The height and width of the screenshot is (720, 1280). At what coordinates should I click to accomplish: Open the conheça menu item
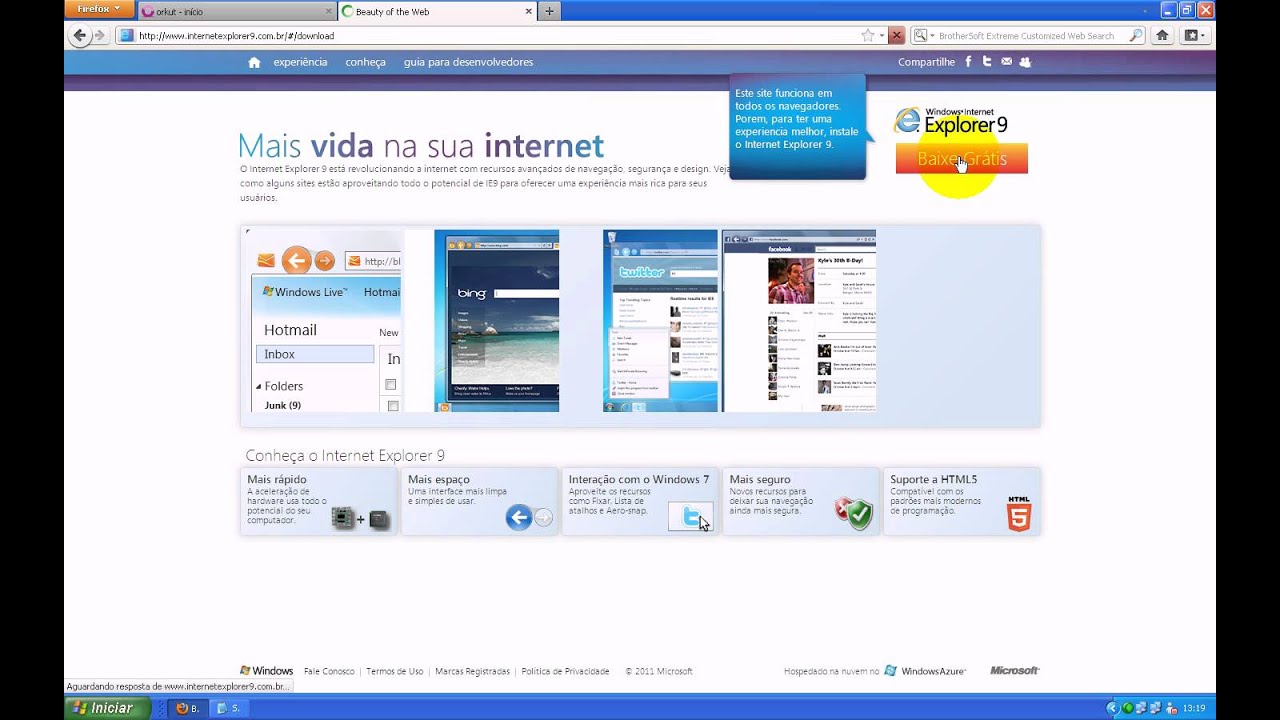coord(366,62)
